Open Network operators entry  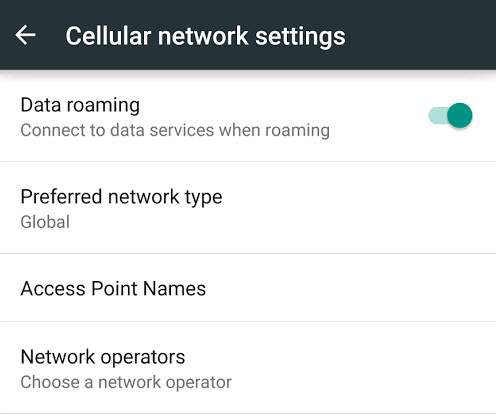248,368
